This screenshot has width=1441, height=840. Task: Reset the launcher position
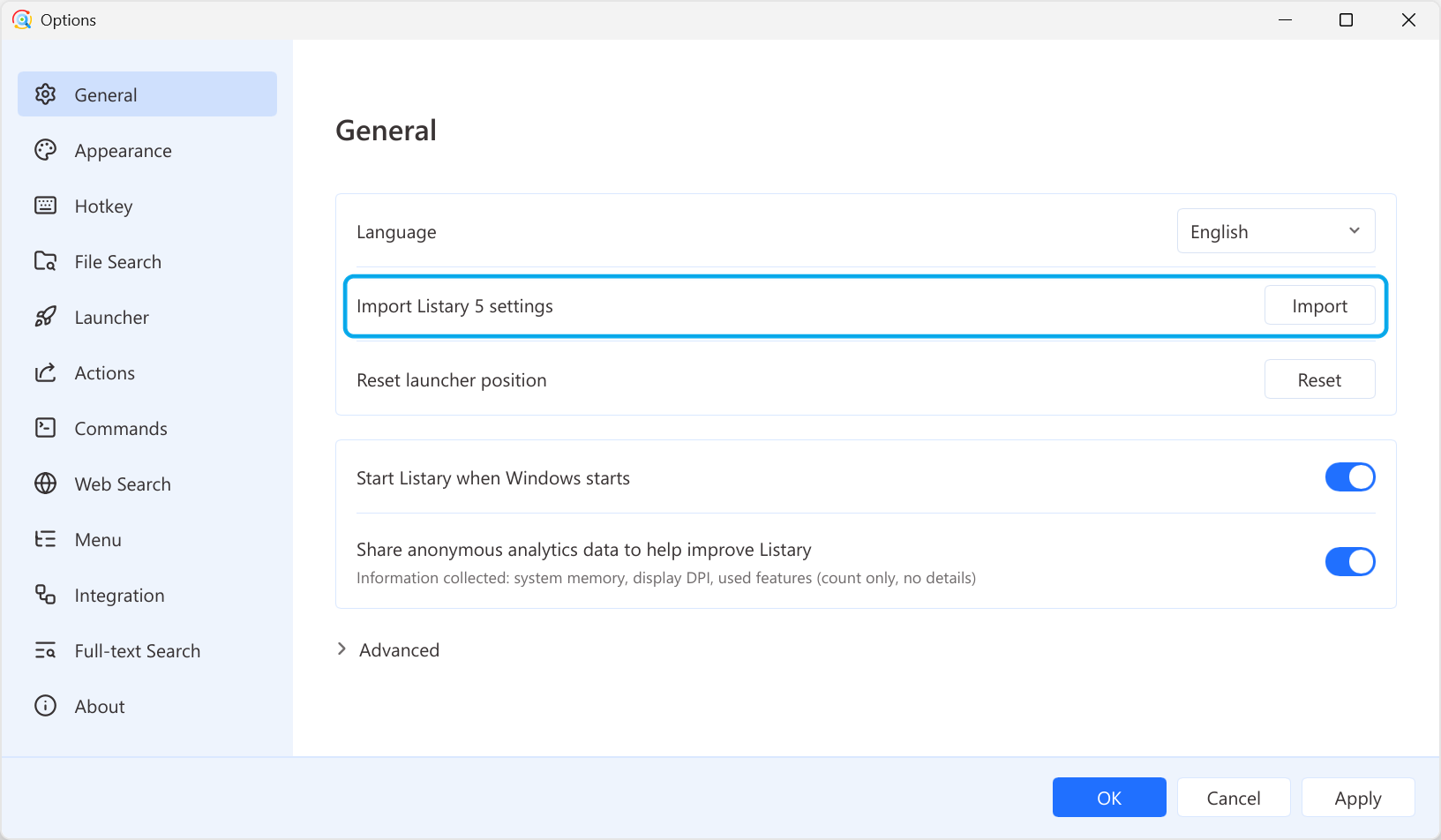pyautogui.click(x=1319, y=379)
